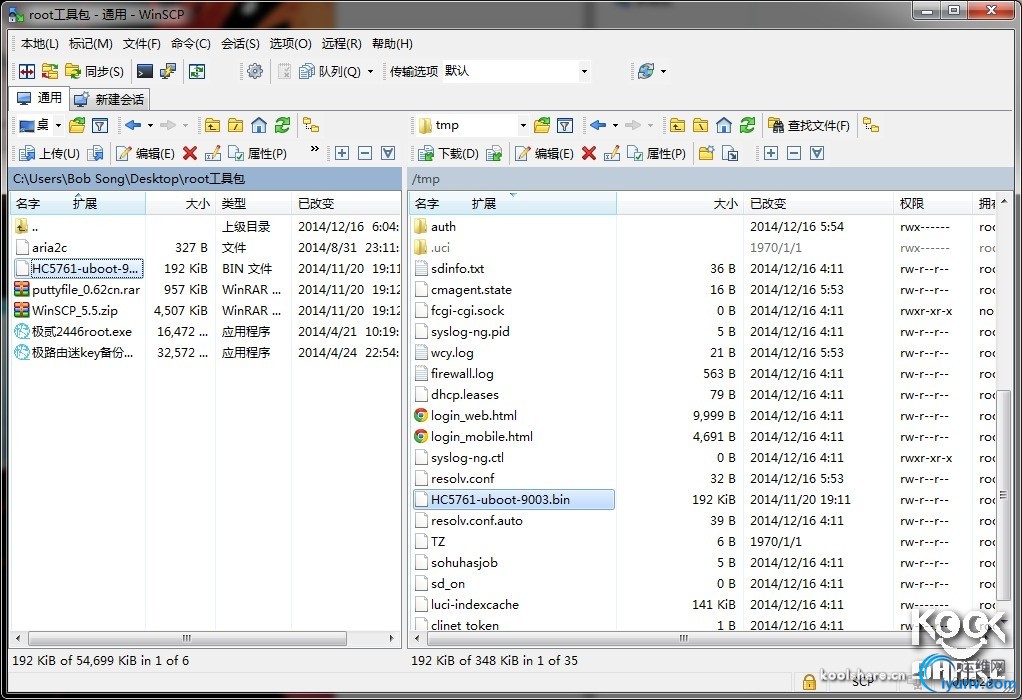Click the Open in PuTTY icon

click(x=168, y=71)
